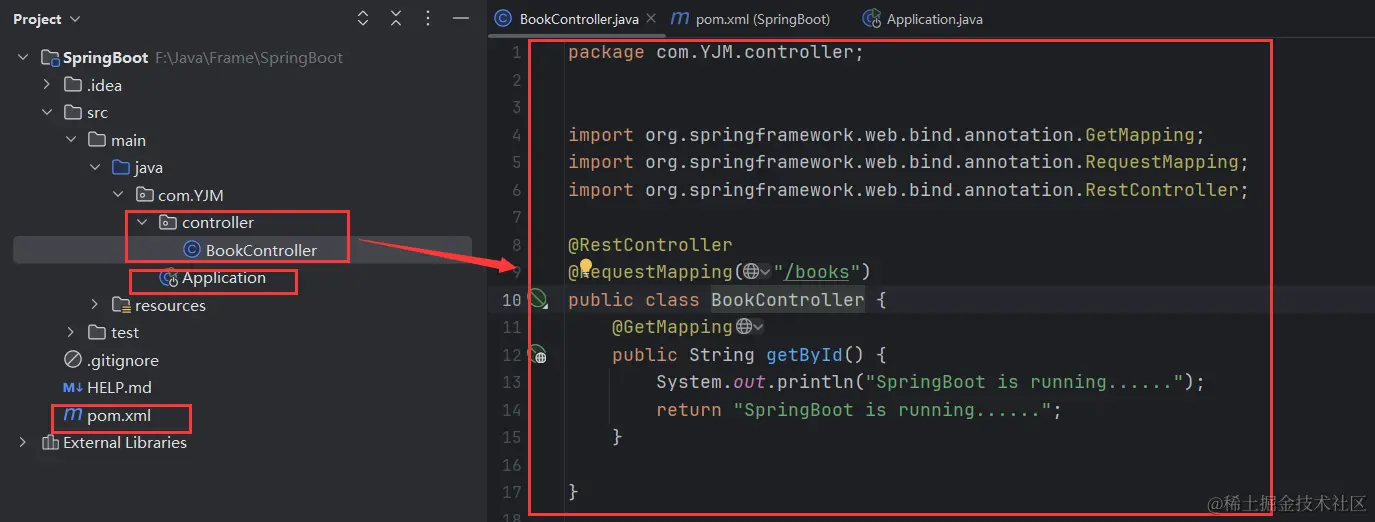The image size is (1375, 522).
Task: Collapse the java source folder
Action: tap(94, 168)
